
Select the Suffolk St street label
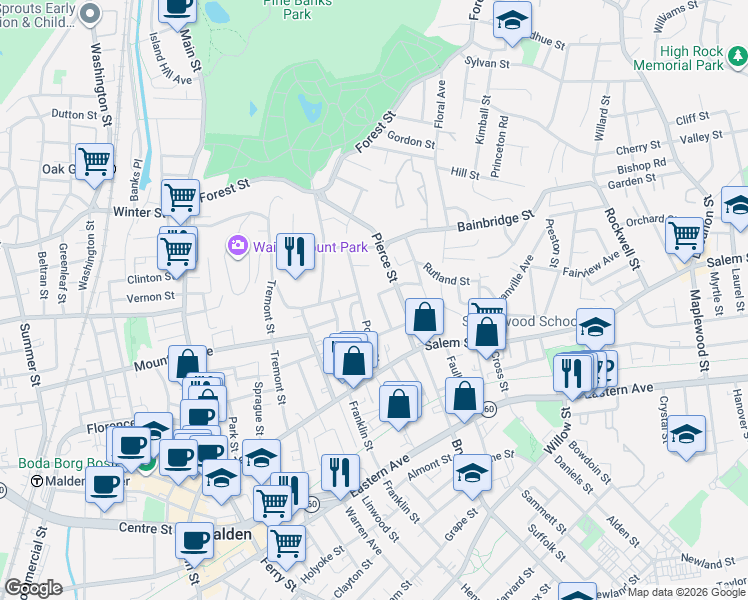tap(547, 543)
